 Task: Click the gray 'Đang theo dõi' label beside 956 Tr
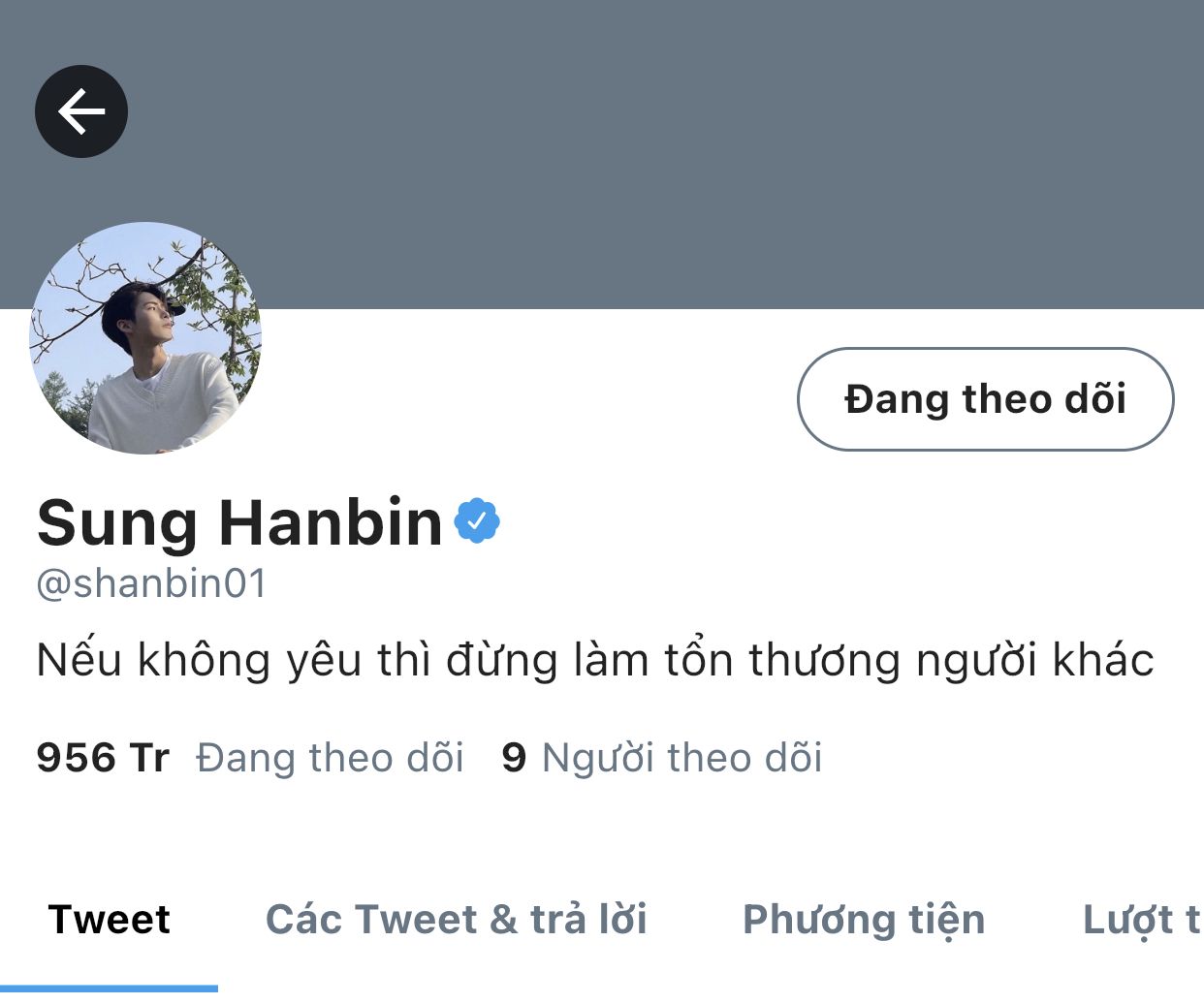[x=331, y=758]
